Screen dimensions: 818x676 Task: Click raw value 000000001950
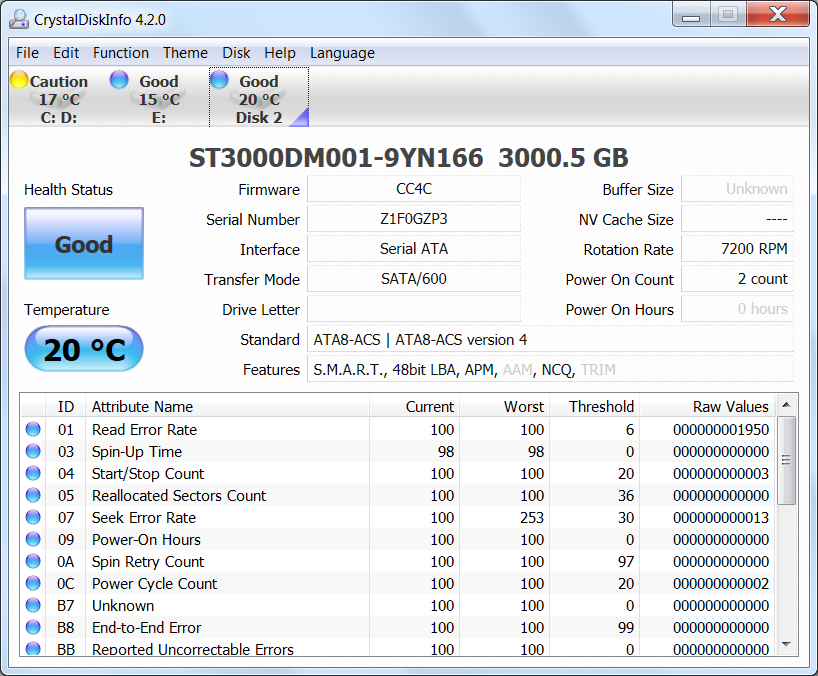click(721, 429)
